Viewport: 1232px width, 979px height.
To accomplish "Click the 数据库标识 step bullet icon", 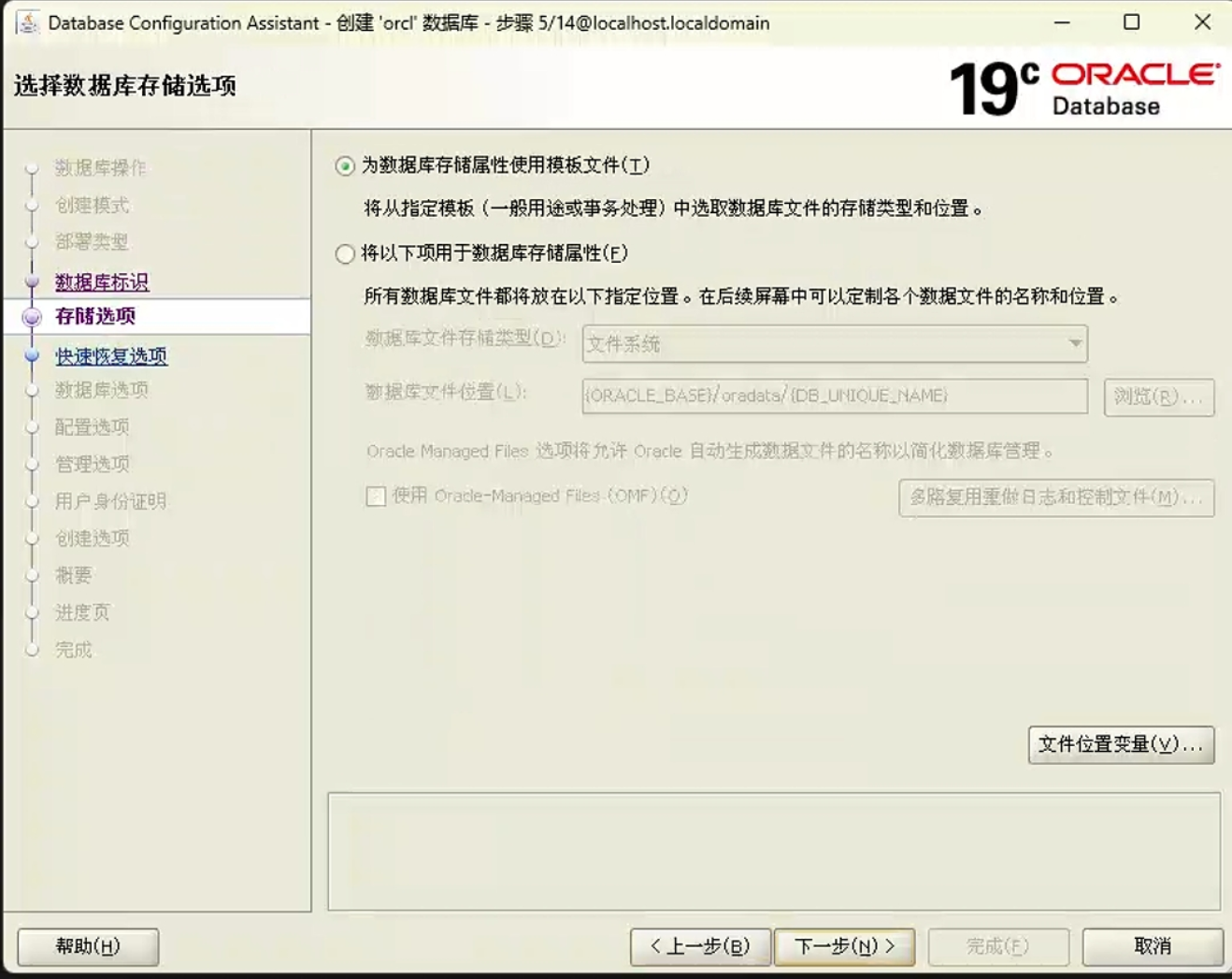I will [x=32, y=281].
